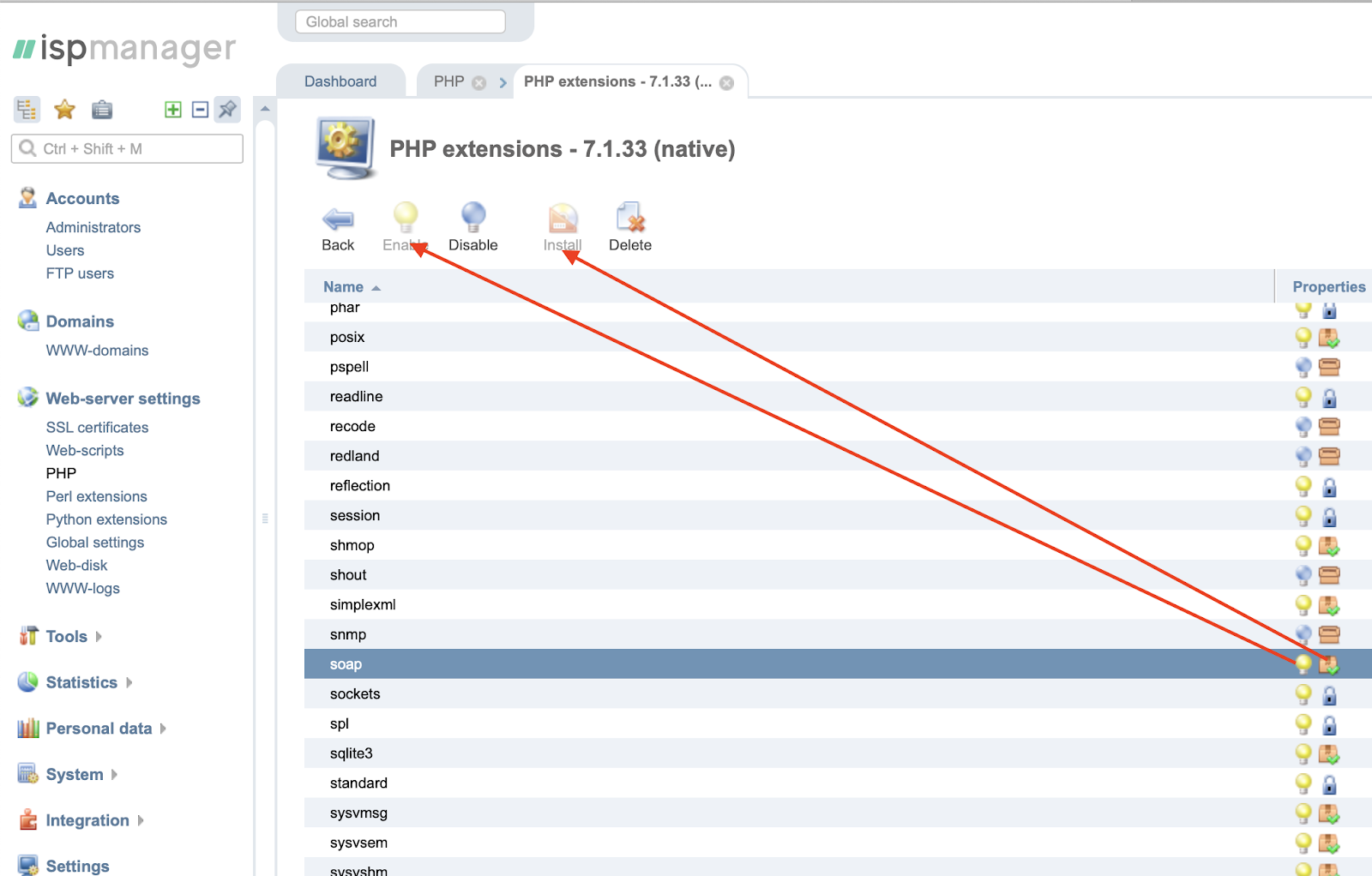Image resolution: width=1372 pixels, height=876 pixels.
Task: Select the simplexml extension row
Action: click(838, 605)
